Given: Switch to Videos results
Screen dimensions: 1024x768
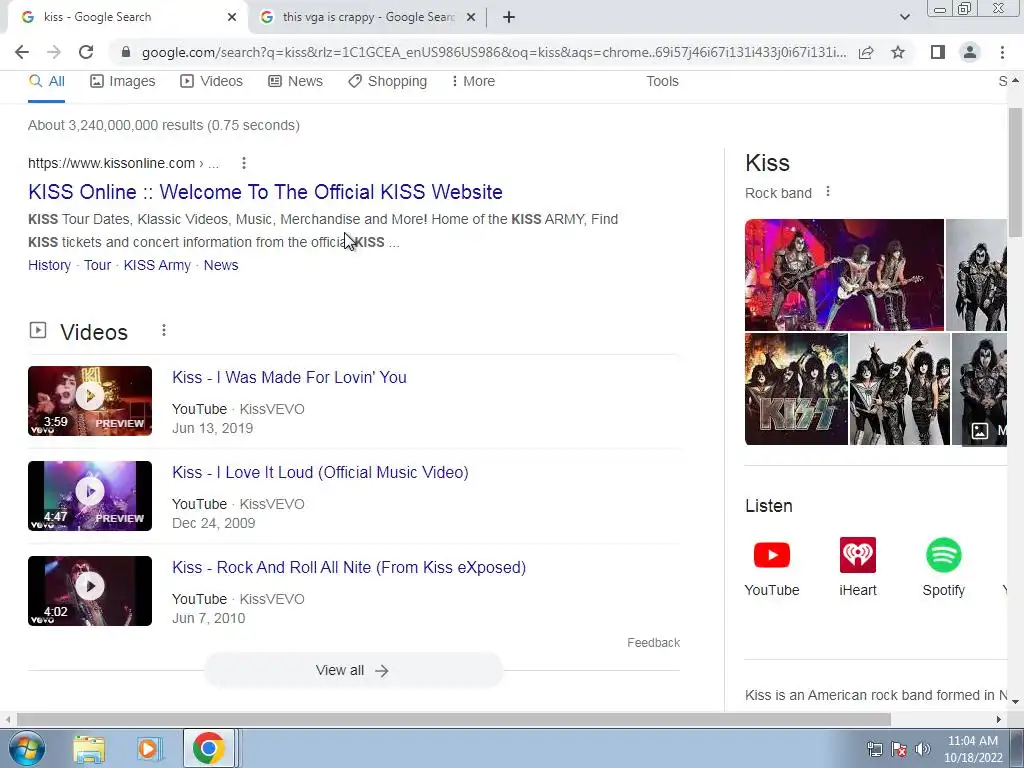Looking at the screenshot, I should coord(212,82).
